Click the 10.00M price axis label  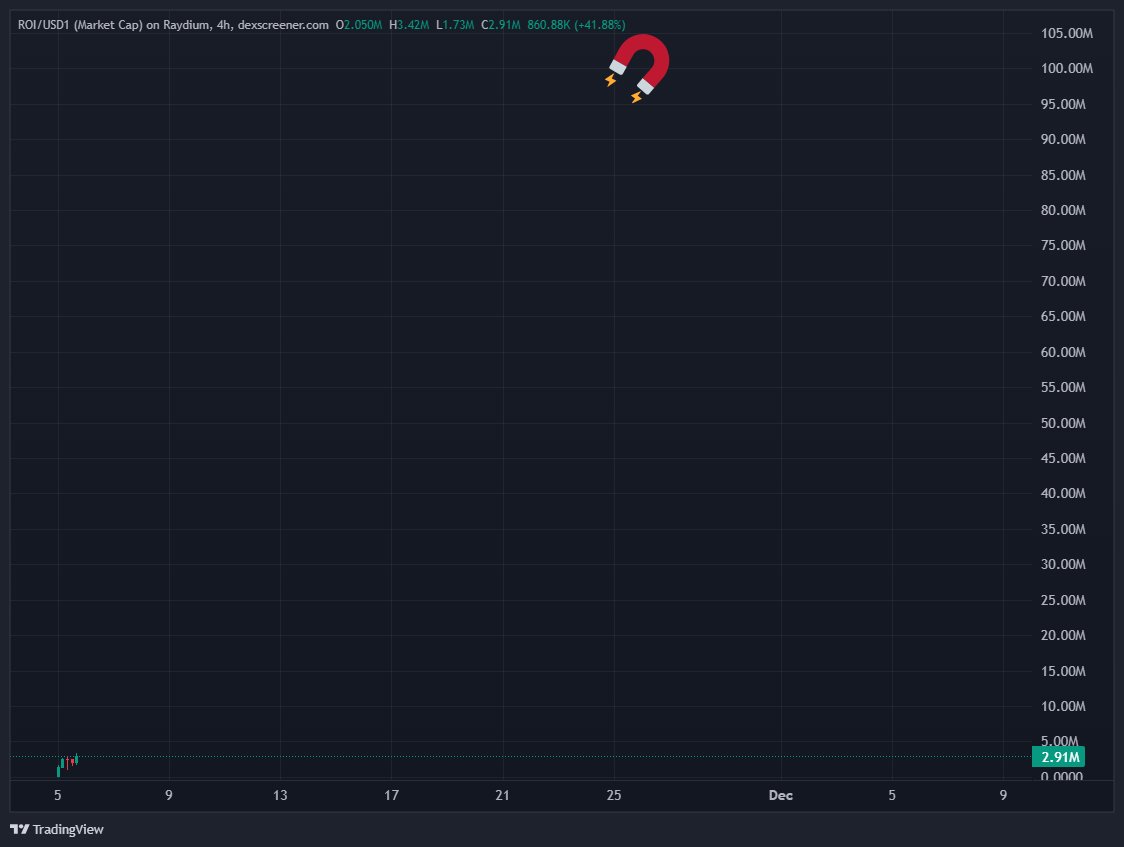1063,707
